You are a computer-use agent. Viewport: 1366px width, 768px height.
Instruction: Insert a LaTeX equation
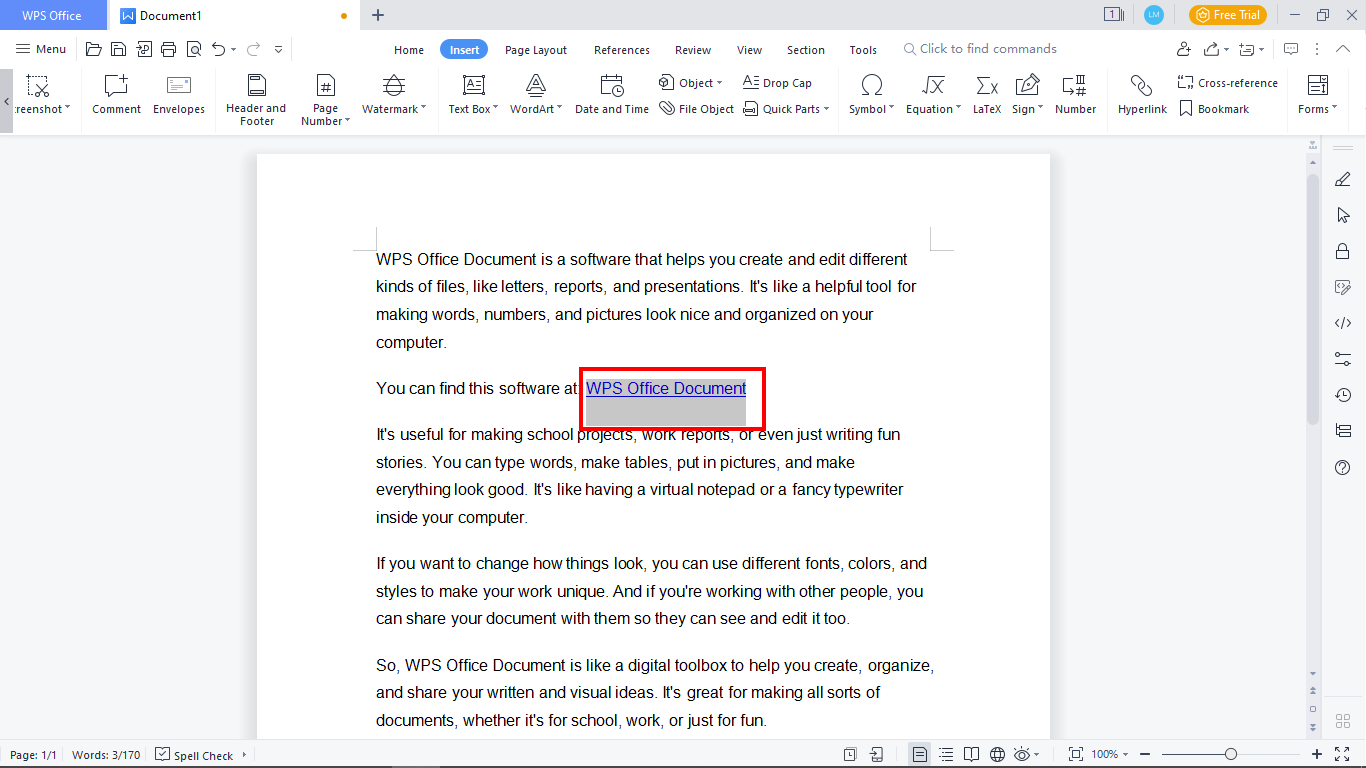click(x=986, y=95)
